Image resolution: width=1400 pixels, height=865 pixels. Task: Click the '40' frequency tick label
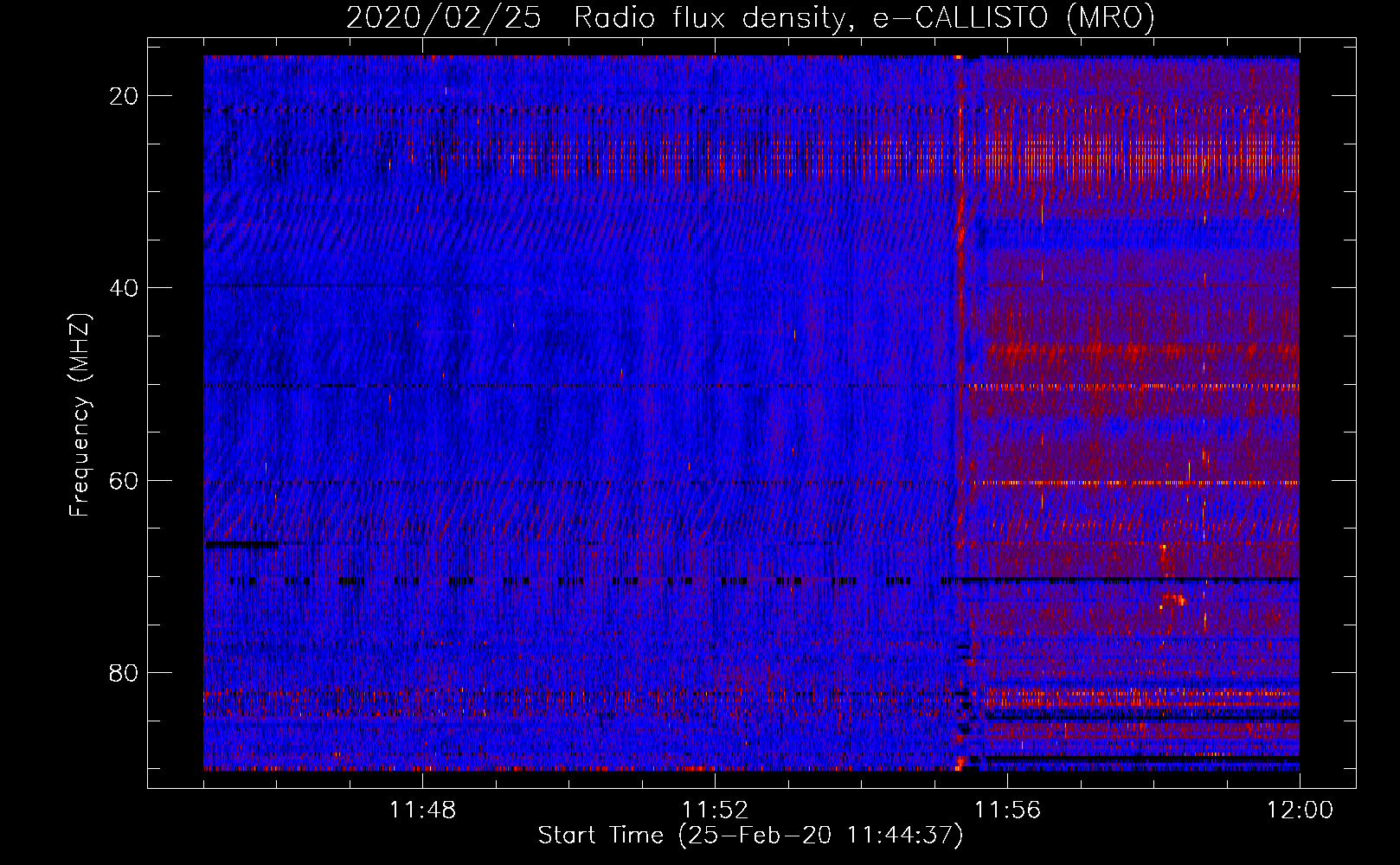point(124,288)
